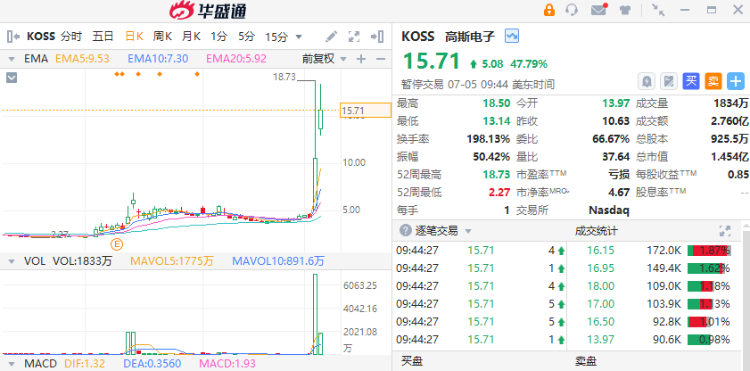Viewport: 750px width, 371px height.
Task: Click the 15.71 price axis tag
Action: 365,111
